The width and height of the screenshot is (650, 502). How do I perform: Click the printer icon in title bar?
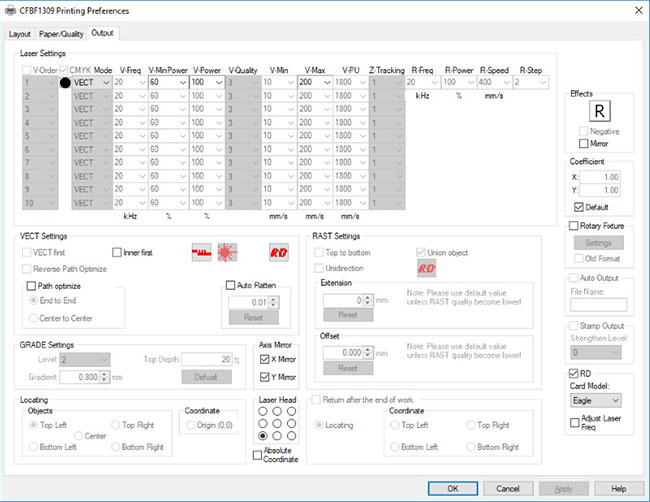(10, 11)
